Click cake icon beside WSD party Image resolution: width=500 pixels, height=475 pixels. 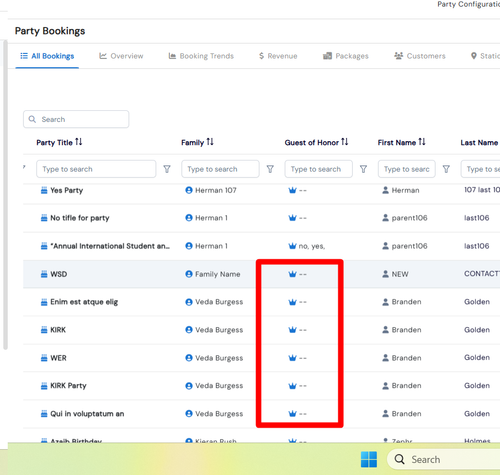click(x=44, y=274)
